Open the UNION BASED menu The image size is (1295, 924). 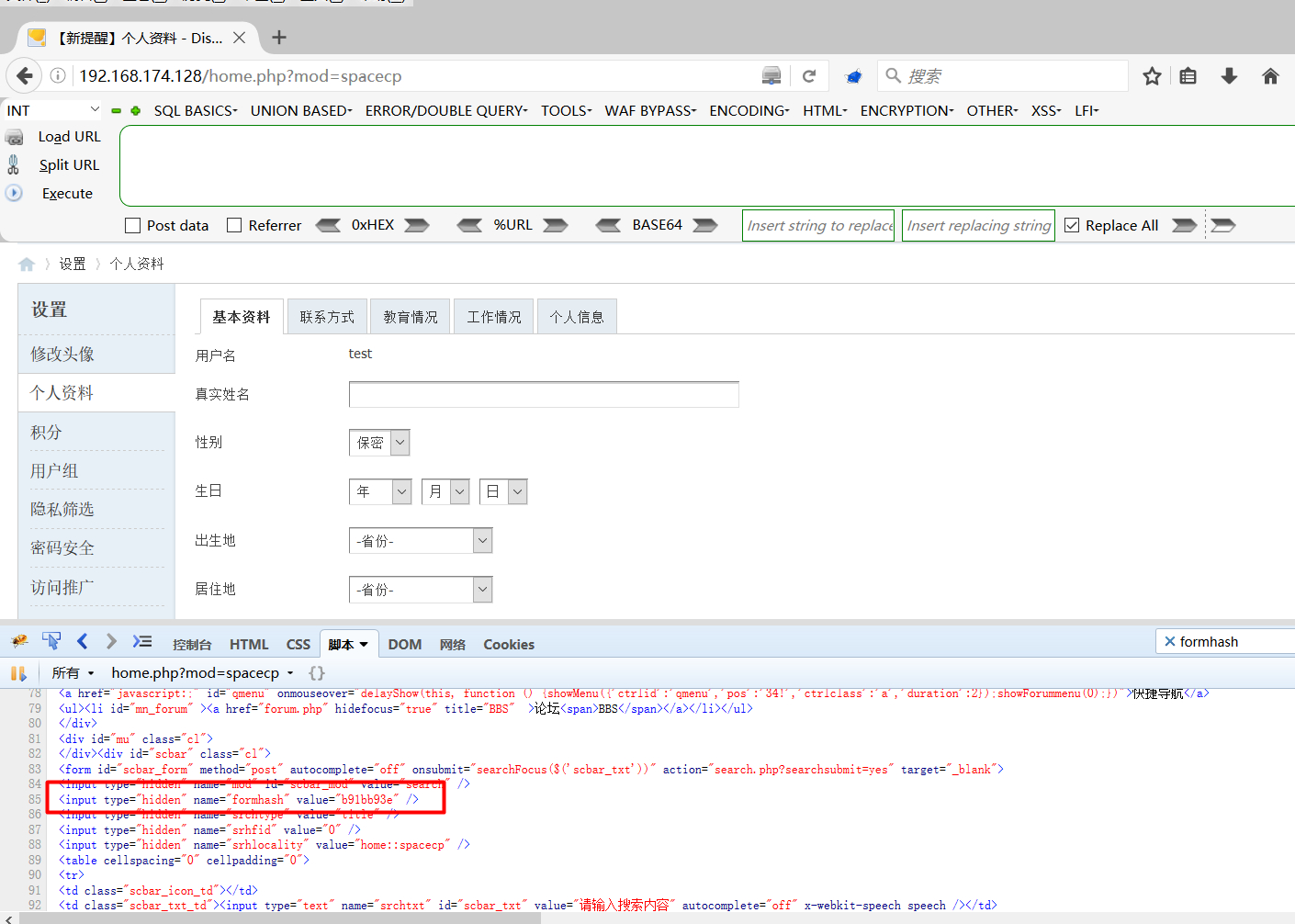click(300, 111)
